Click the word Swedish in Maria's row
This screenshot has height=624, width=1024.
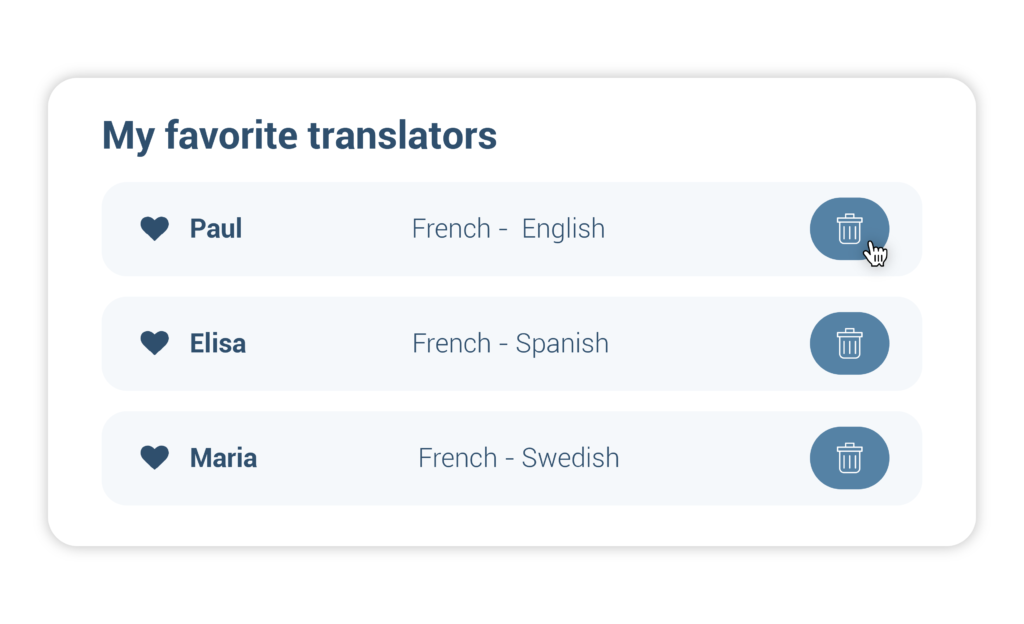[x=570, y=458]
